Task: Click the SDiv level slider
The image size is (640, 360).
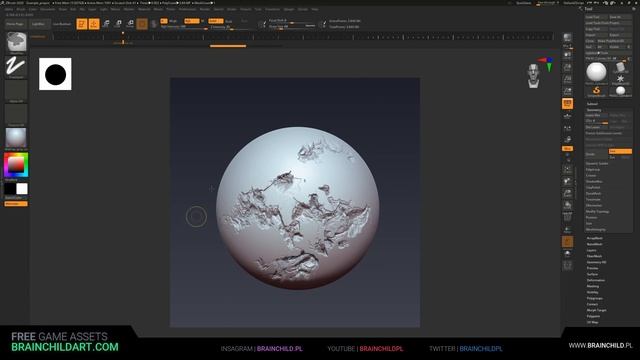Action: (597, 121)
